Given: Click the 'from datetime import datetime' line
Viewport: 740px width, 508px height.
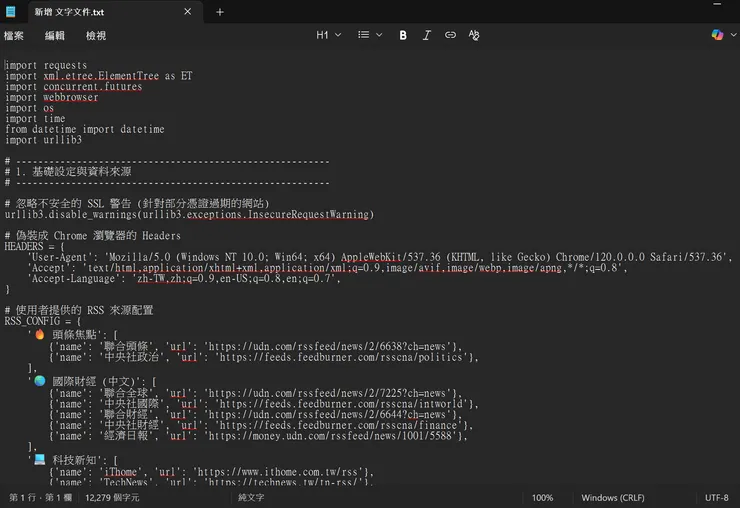Looking at the screenshot, I should 84,129.
